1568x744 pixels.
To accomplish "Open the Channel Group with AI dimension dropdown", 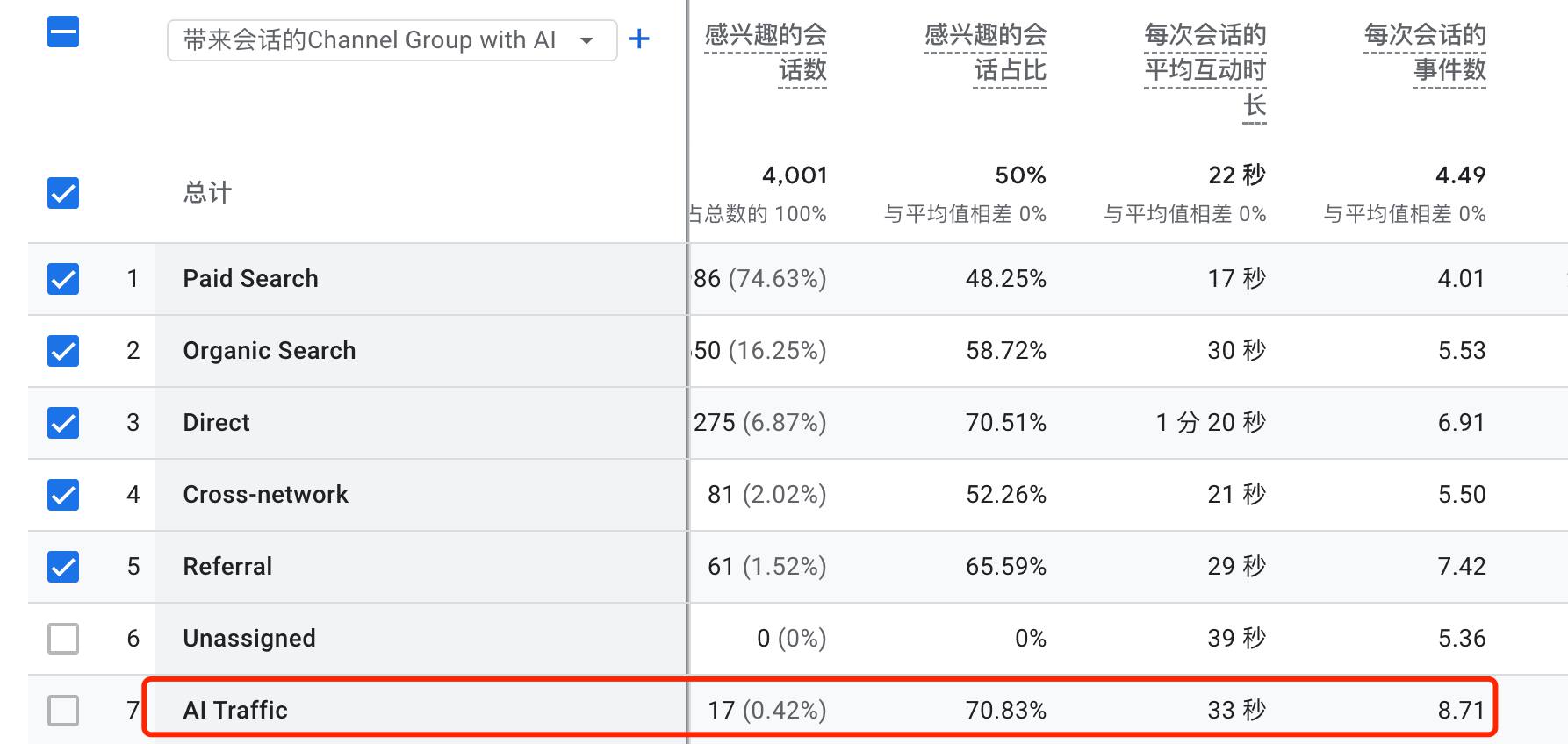I will [x=392, y=39].
